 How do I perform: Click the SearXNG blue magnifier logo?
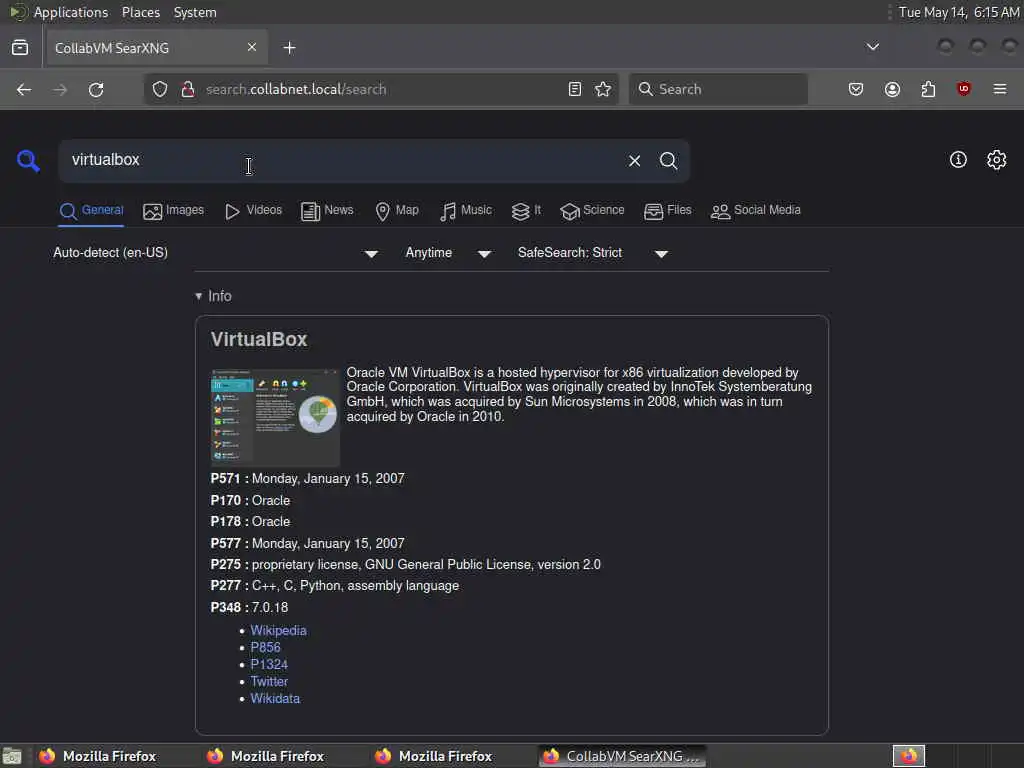click(28, 160)
